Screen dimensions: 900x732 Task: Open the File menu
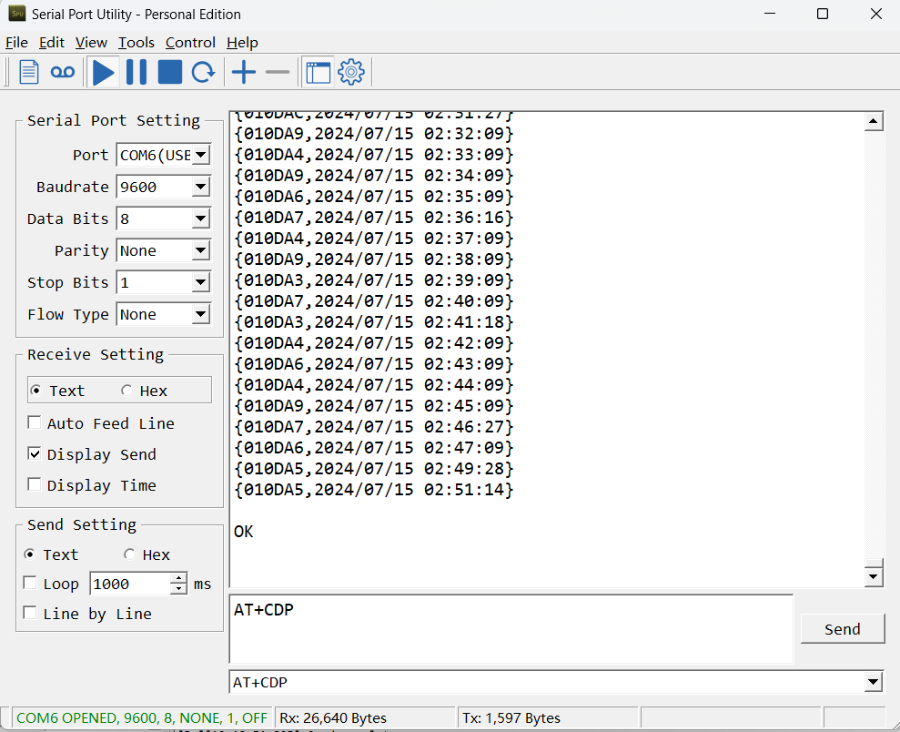[17, 42]
